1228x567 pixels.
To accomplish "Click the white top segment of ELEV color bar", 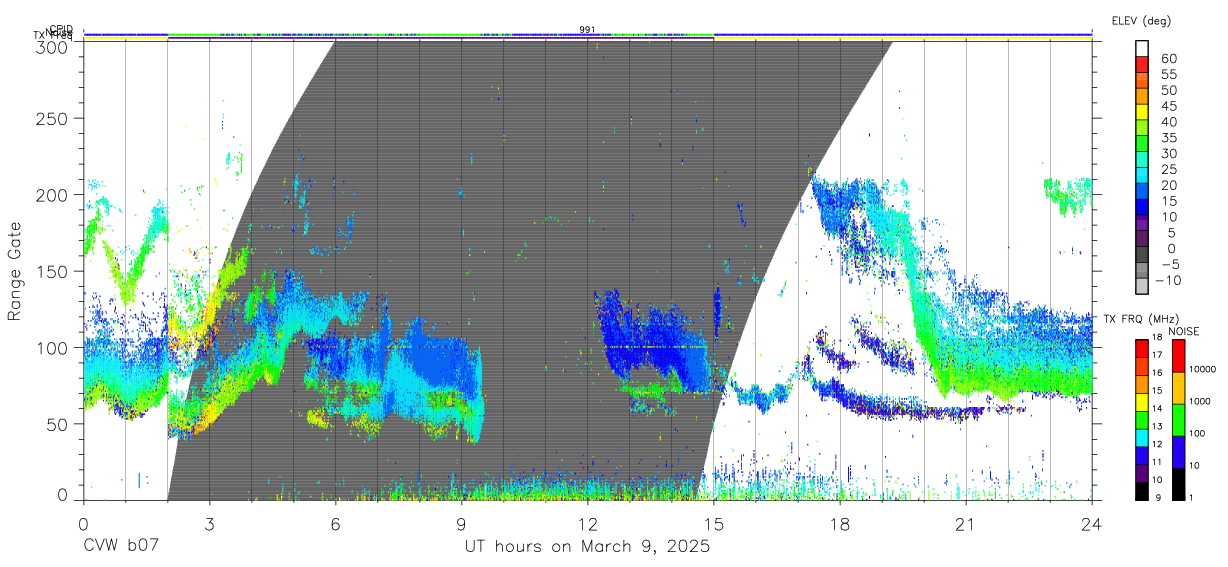I will [x=1141, y=49].
